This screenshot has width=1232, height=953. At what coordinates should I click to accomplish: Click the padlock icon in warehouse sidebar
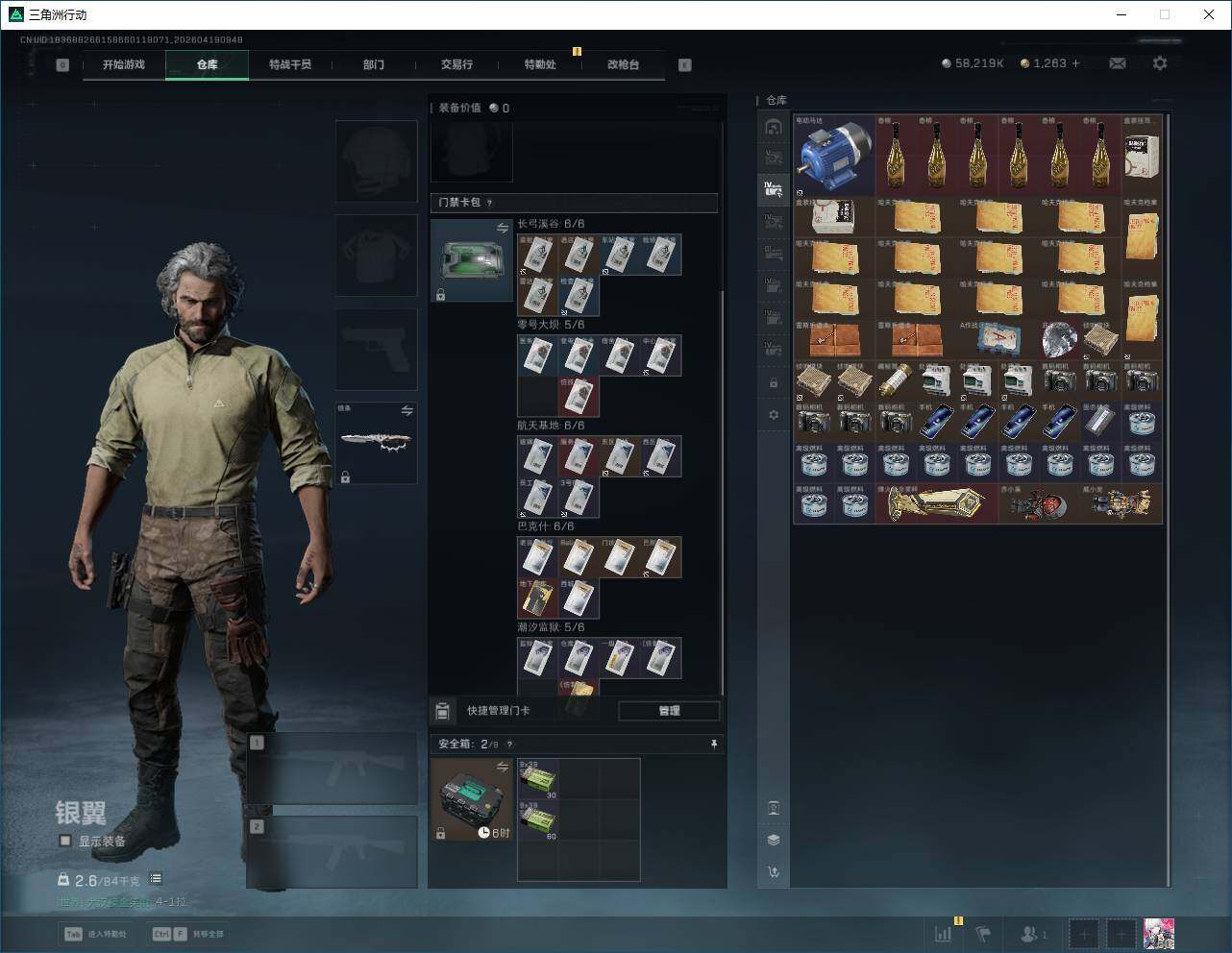pos(774,383)
